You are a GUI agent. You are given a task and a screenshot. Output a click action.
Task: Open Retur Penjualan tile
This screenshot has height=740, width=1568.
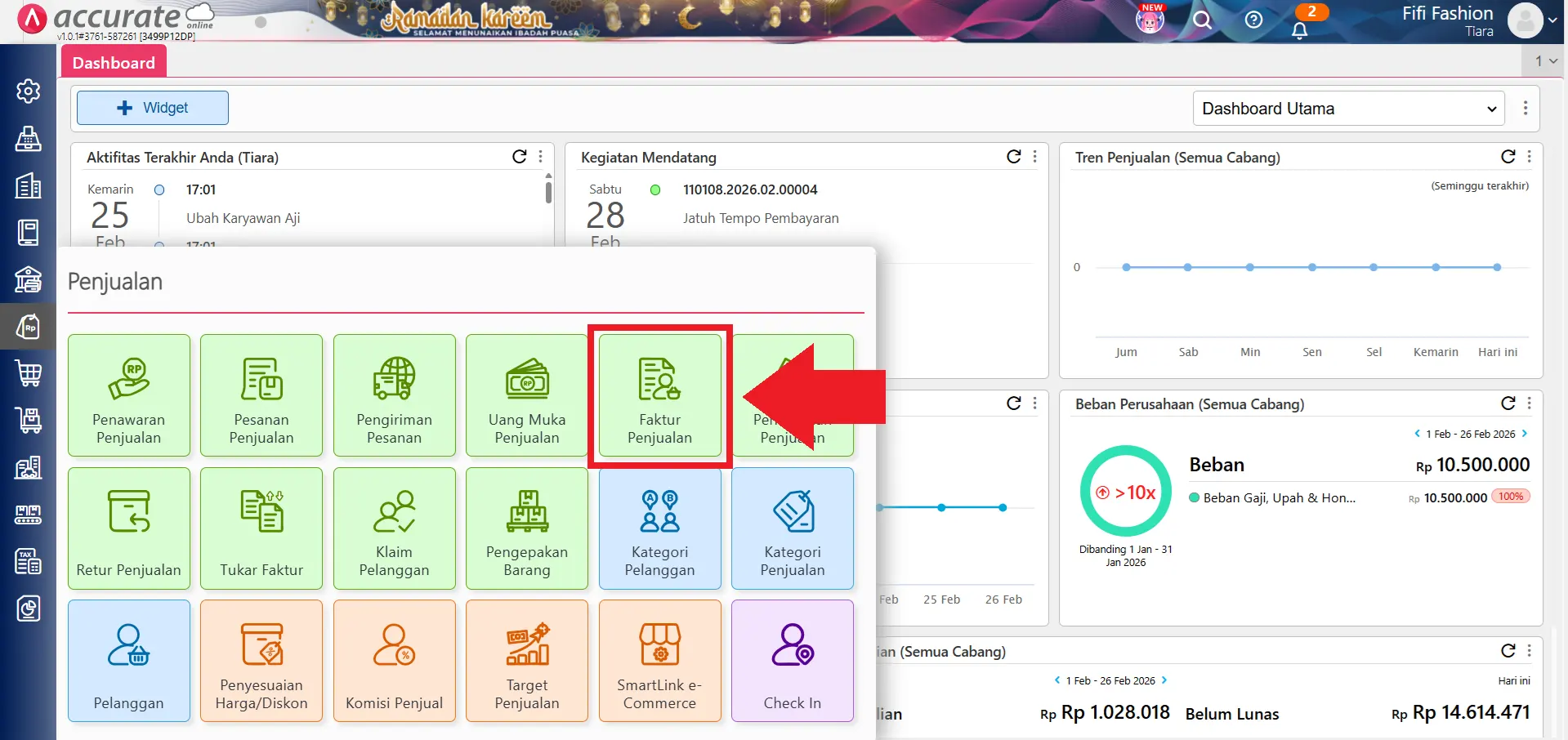(129, 528)
